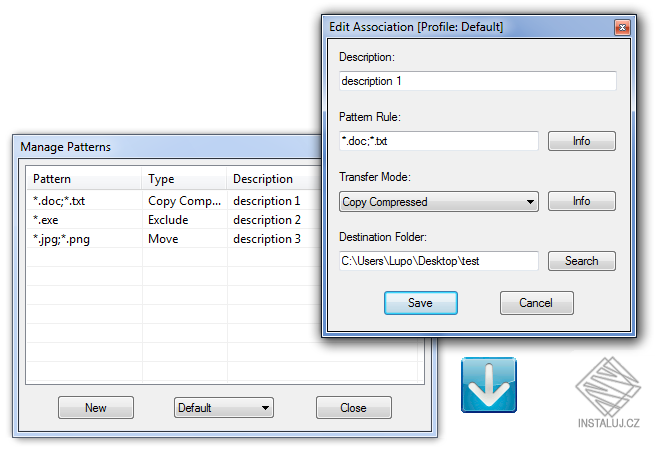659x450 pixels.
Task: Sort by the Pattern column header
Action: (x=84, y=179)
